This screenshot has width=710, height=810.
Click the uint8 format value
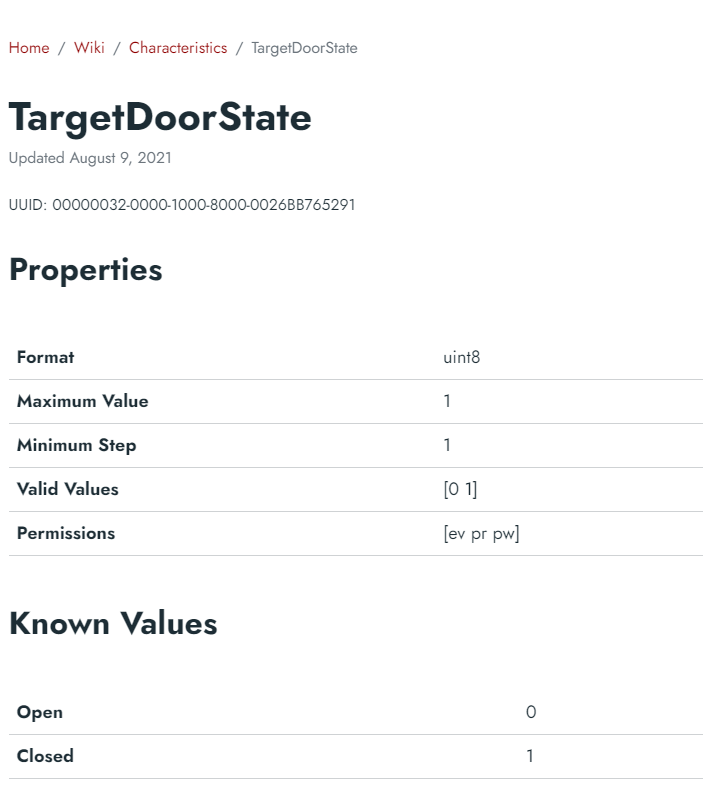point(461,357)
